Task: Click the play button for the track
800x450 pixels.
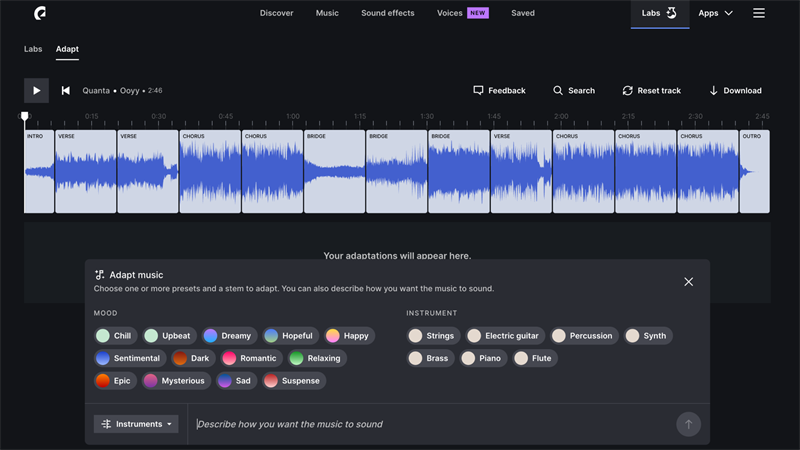Action: point(36,90)
